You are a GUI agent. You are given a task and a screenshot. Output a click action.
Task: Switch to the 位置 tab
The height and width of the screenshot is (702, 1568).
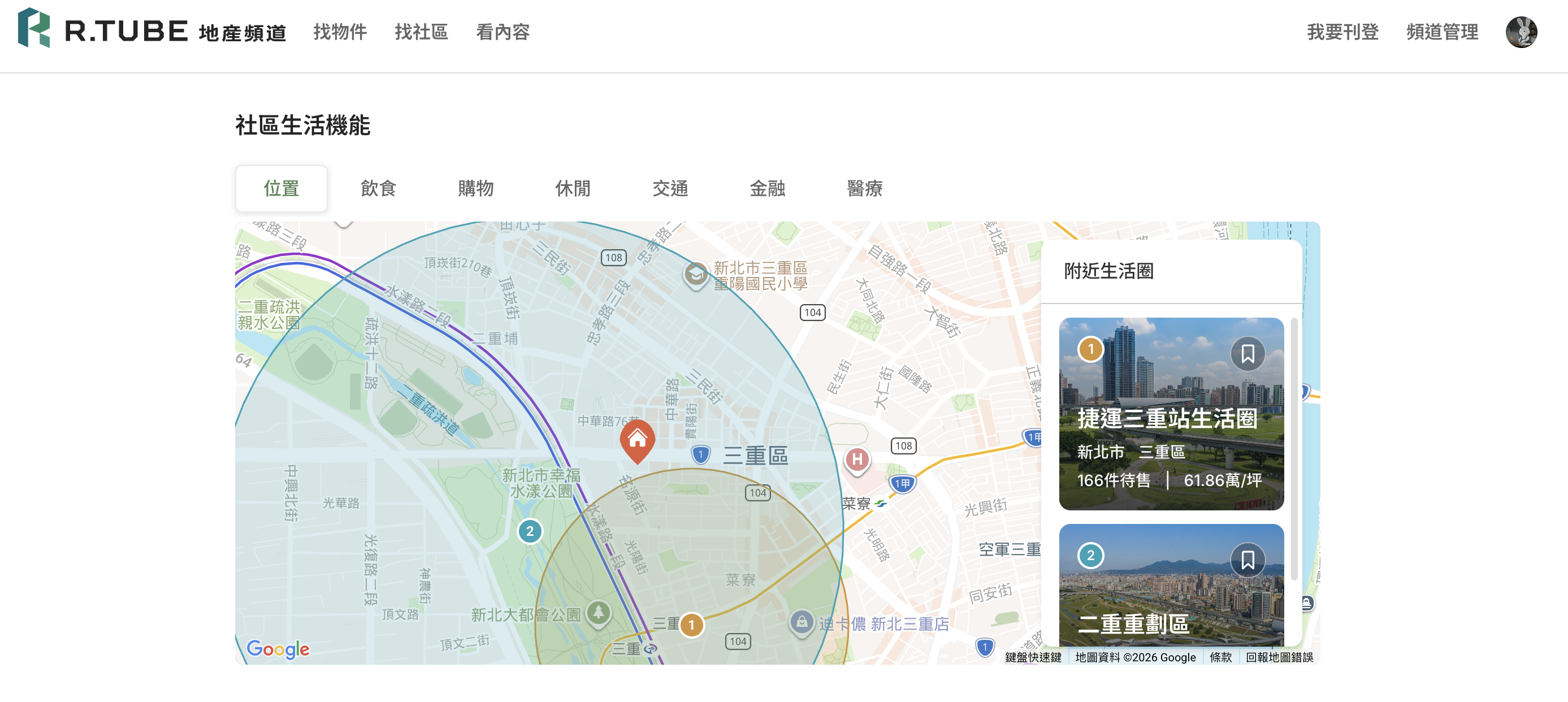pyautogui.click(x=280, y=188)
